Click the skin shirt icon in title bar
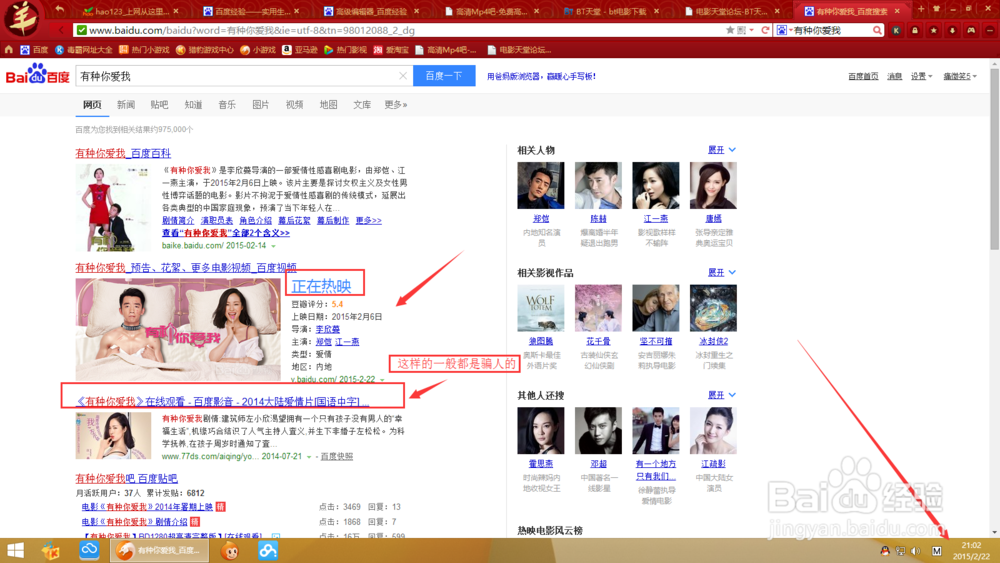 936,10
